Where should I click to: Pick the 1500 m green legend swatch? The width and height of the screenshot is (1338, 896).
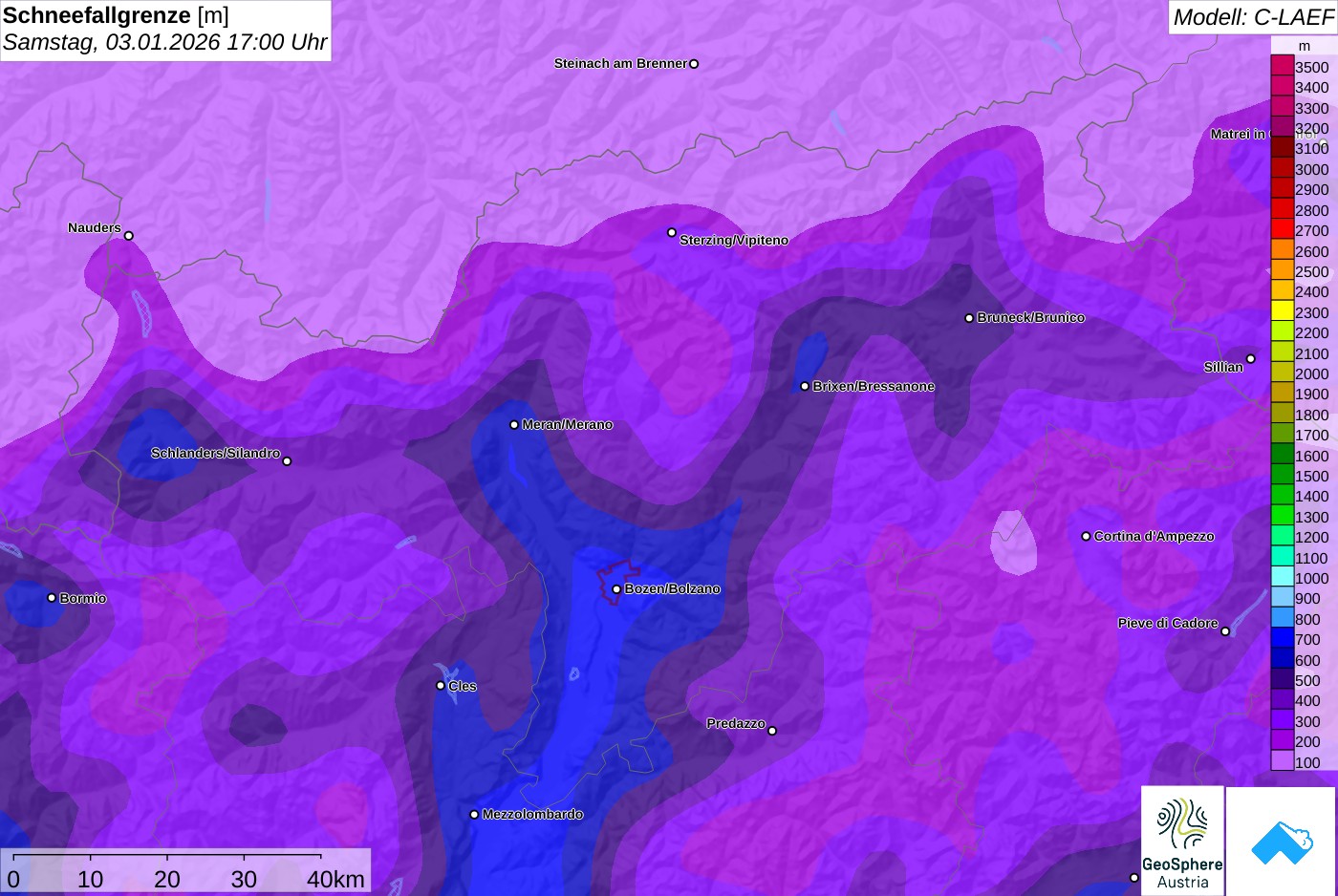point(1282,475)
